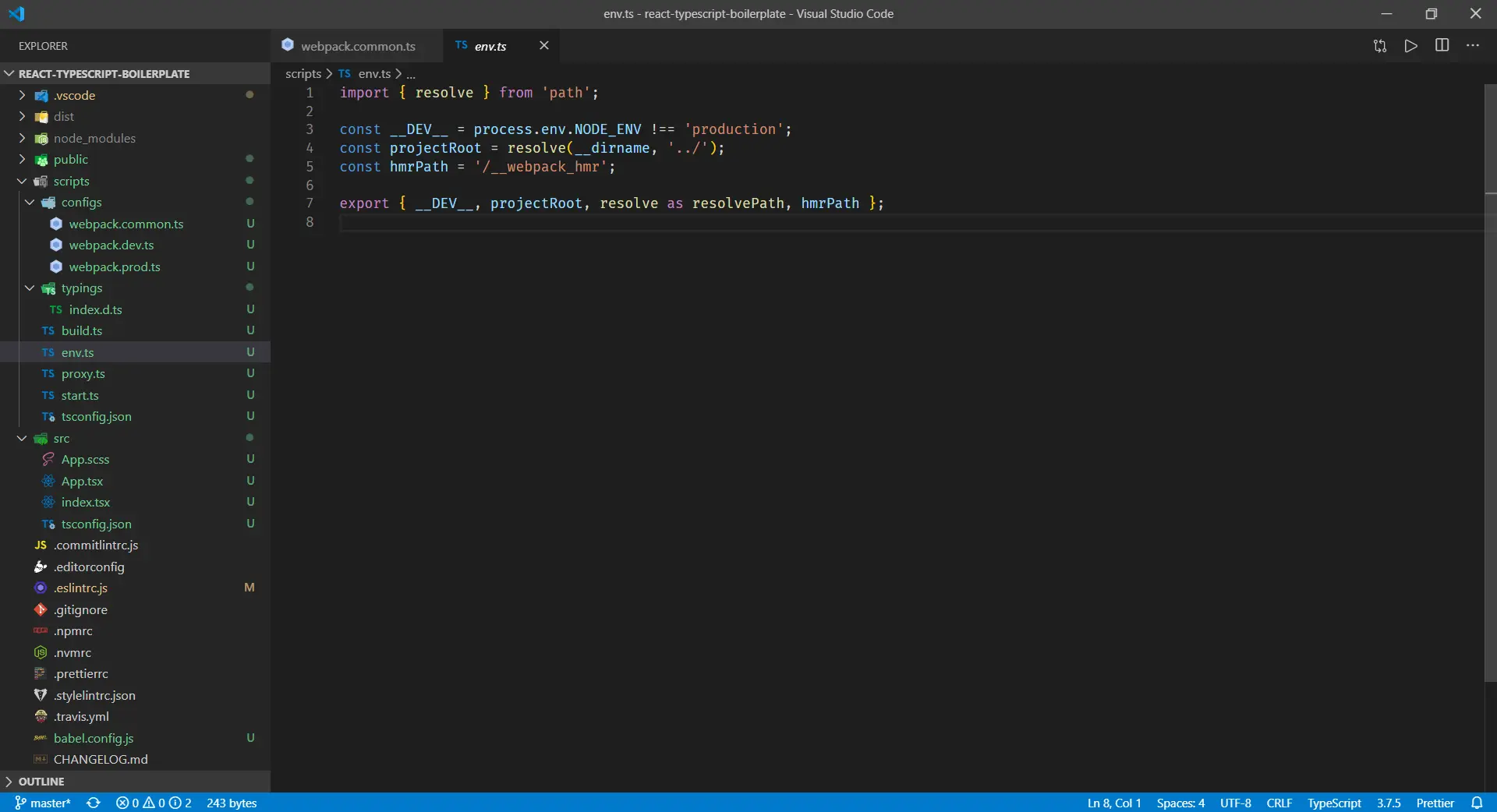Click the 243 bytes file size entry
Image resolution: width=1497 pixels, height=812 pixels.
(232, 803)
